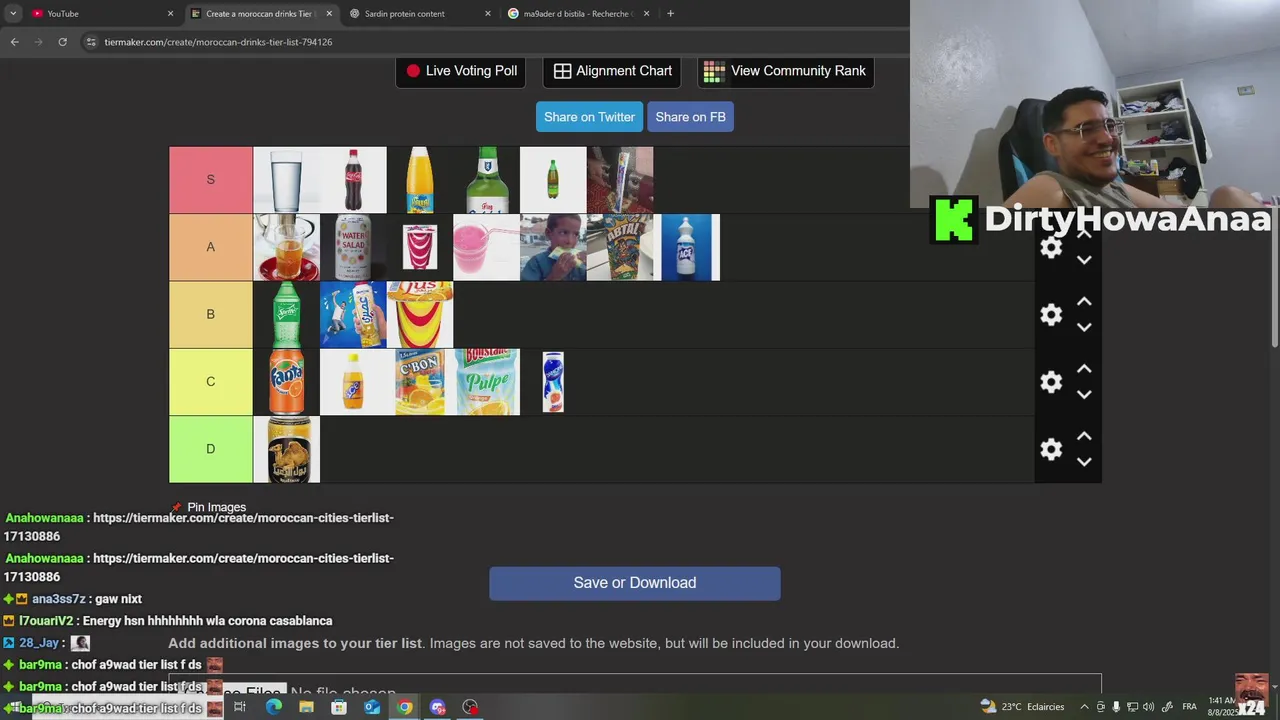Viewport: 1280px width, 720px height.
Task: Select the tea glass in A tier
Action: pyautogui.click(x=286, y=247)
